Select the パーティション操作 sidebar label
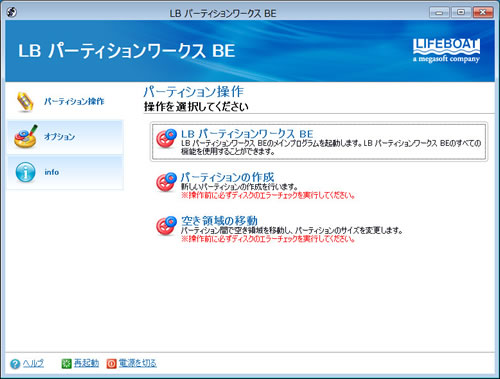 74,101
